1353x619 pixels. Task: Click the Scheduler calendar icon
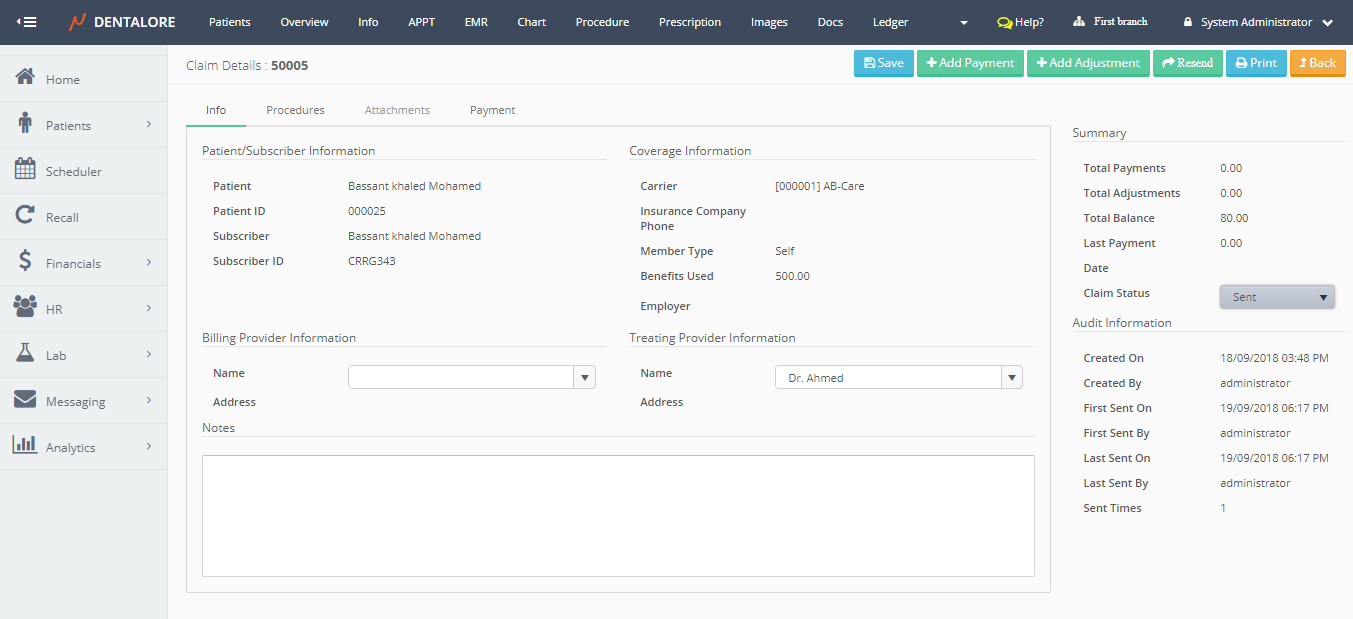[25, 170]
